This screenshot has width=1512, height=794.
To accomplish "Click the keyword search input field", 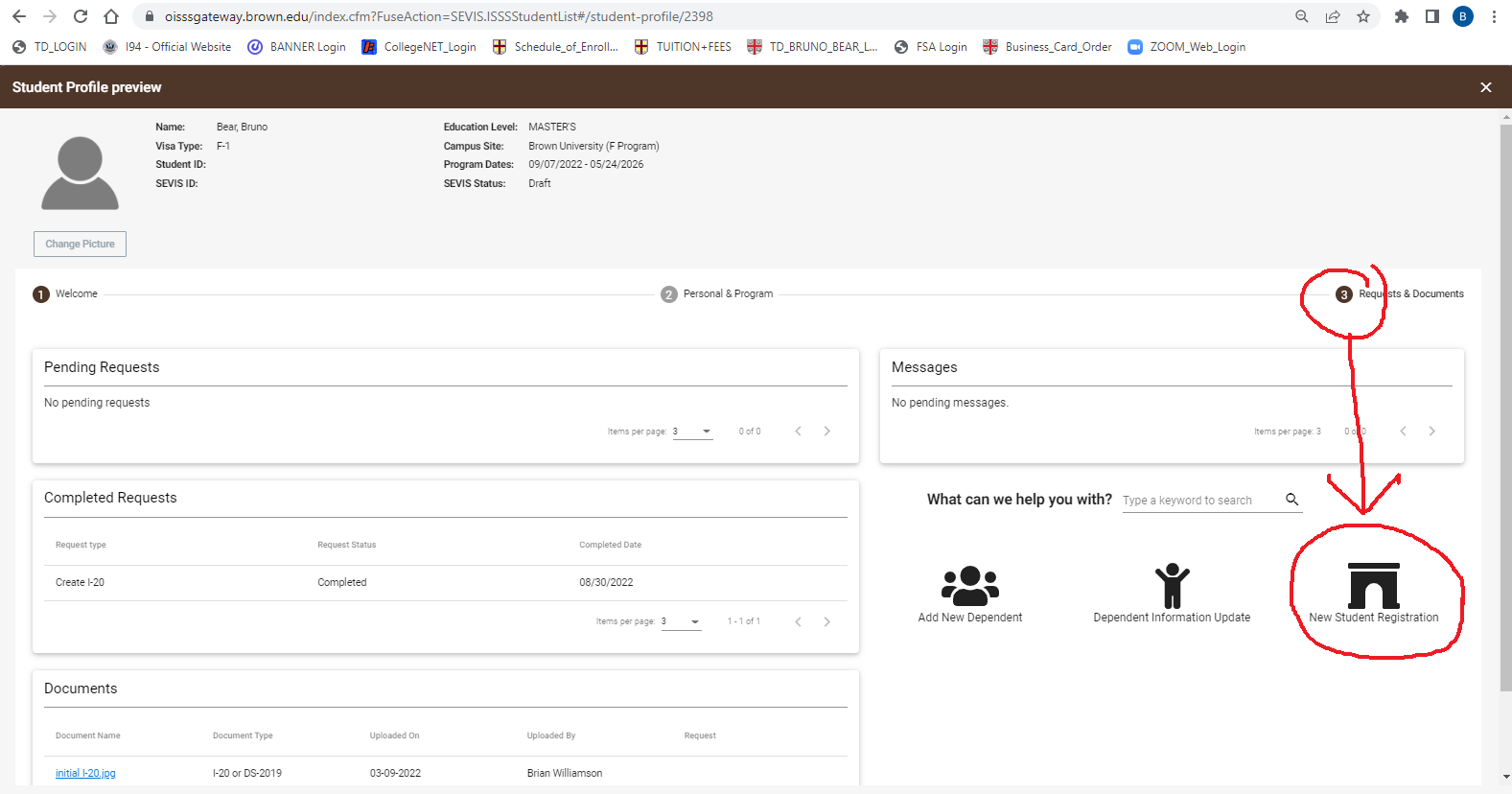I will click(1201, 501).
